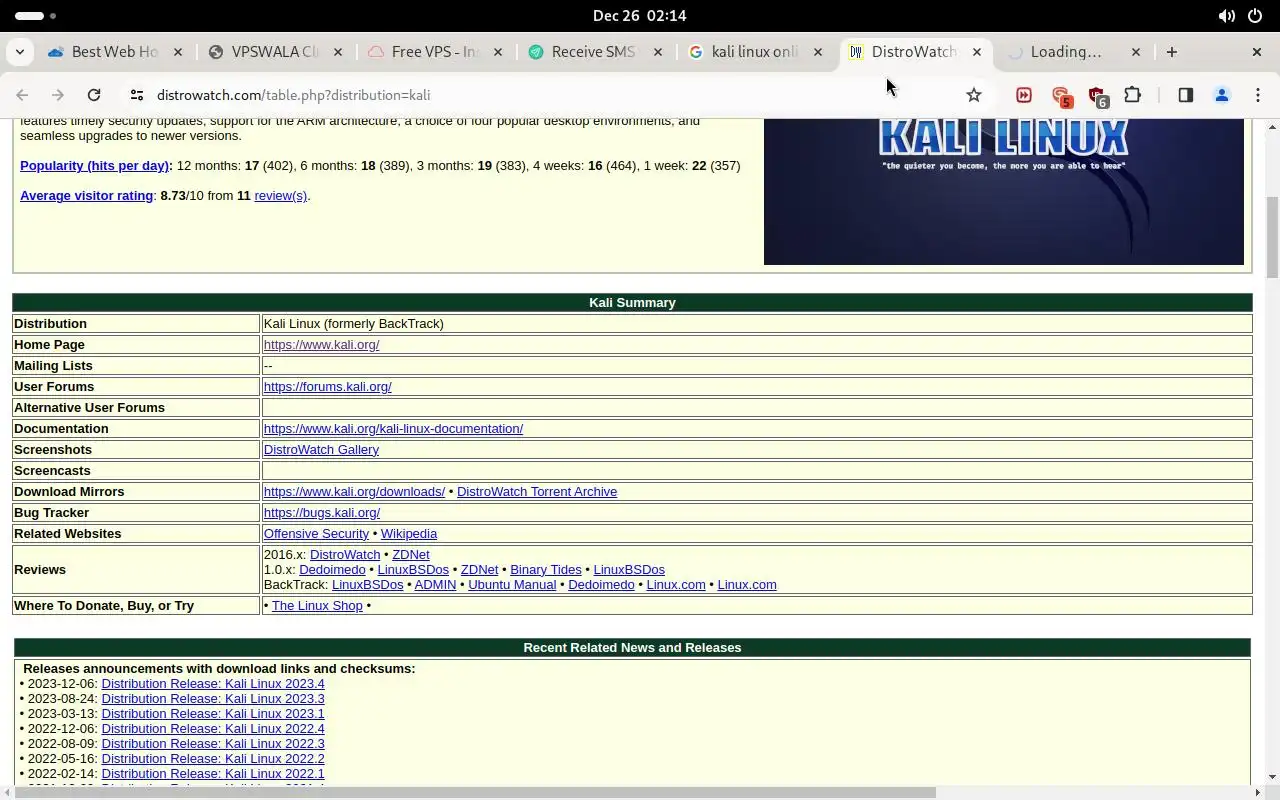Viewport: 1280px width, 800px height.
Task: Click the vertical page scrollbar thumb
Action: tap(1272, 237)
